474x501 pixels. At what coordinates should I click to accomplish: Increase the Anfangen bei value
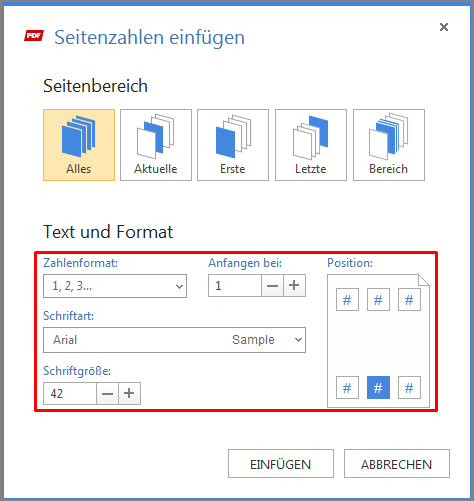tap(294, 286)
